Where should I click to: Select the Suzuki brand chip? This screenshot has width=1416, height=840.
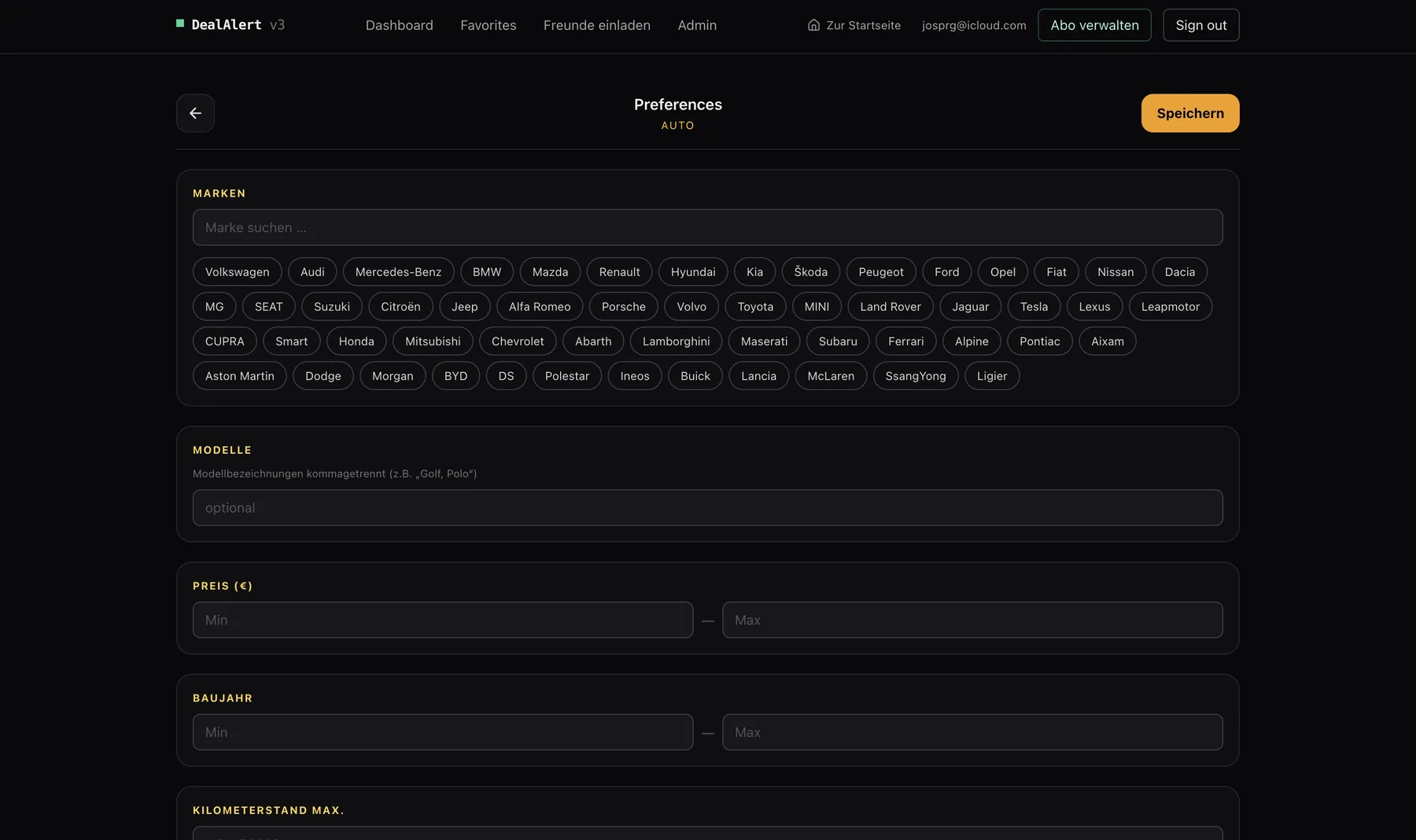coord(332,307)
